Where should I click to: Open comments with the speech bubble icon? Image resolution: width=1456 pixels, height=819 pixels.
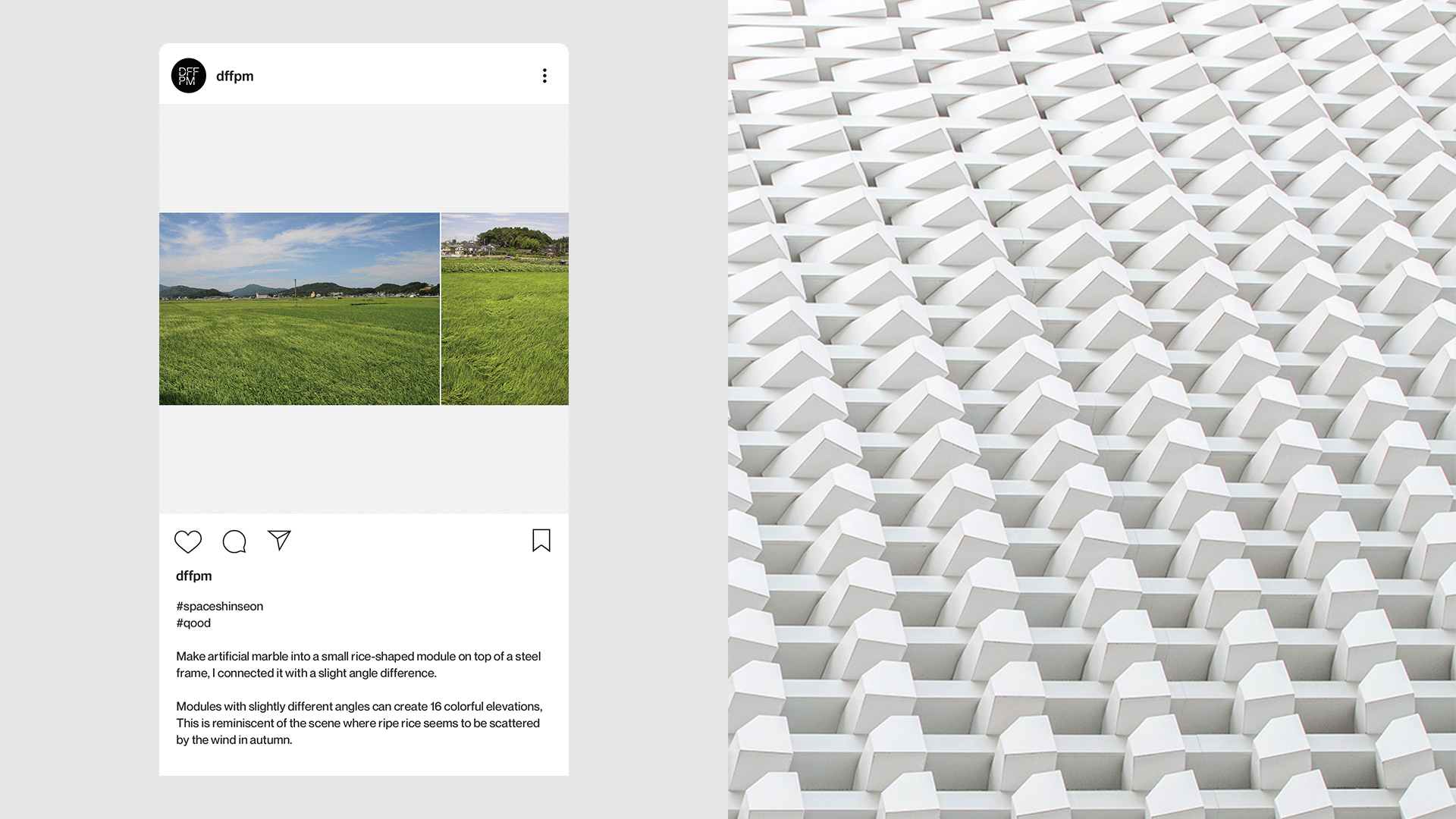tap(234, 541)
